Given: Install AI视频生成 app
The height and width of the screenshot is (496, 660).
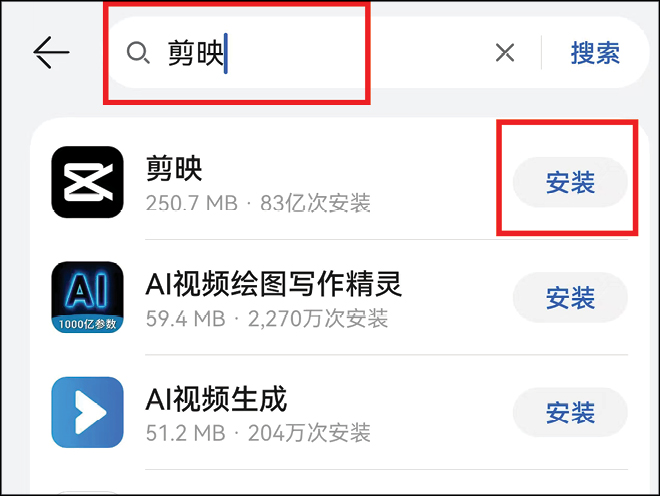Looking at the screenshot, I should pyautogui.click(x=570, y=412).
